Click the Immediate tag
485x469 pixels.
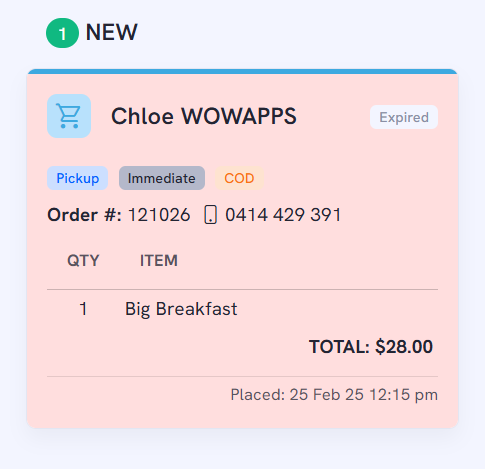tap(162, 178)
